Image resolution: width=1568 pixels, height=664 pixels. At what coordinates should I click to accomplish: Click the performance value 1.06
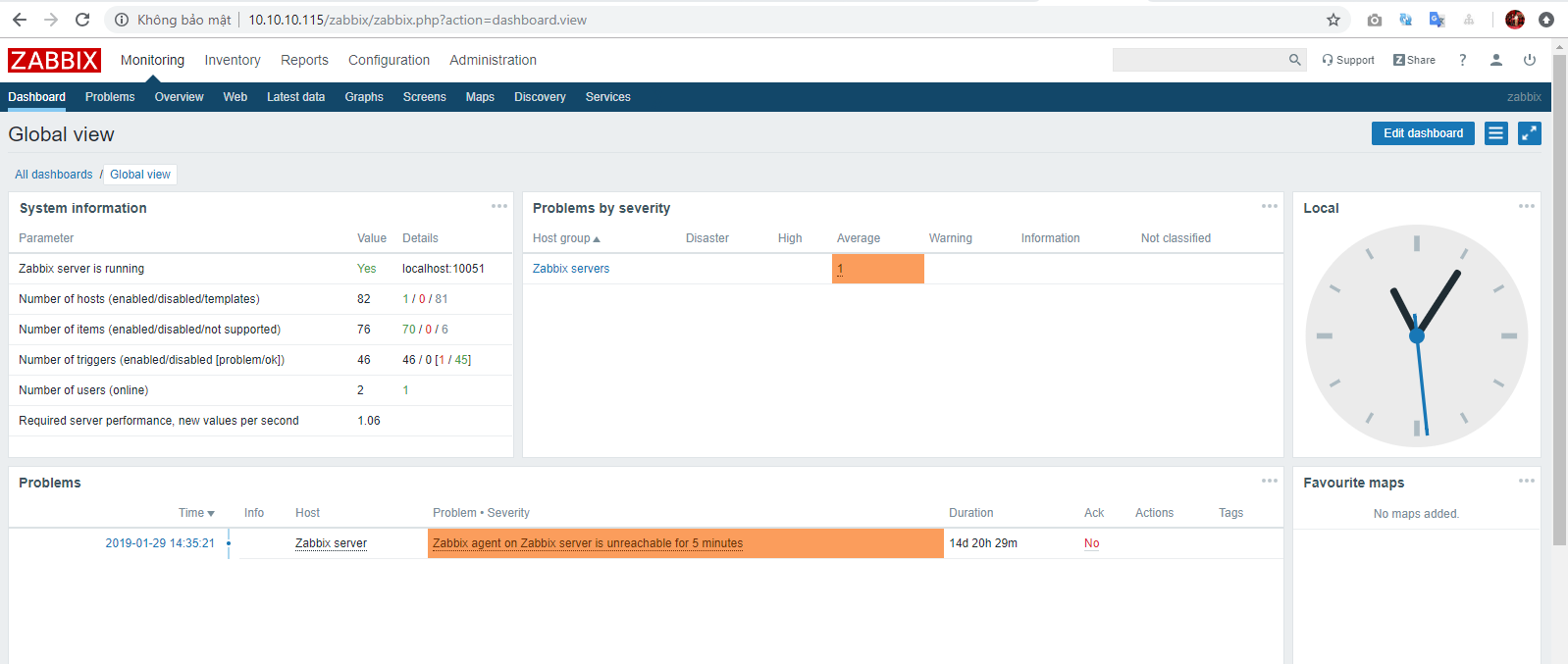[369, 421]
